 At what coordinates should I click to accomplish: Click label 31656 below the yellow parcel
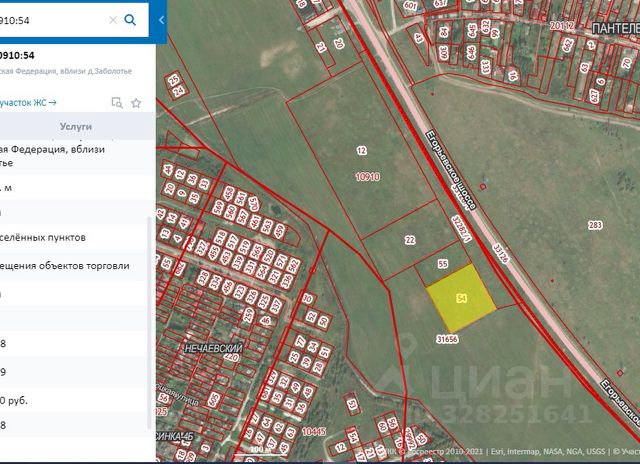[x=447, y=339]
